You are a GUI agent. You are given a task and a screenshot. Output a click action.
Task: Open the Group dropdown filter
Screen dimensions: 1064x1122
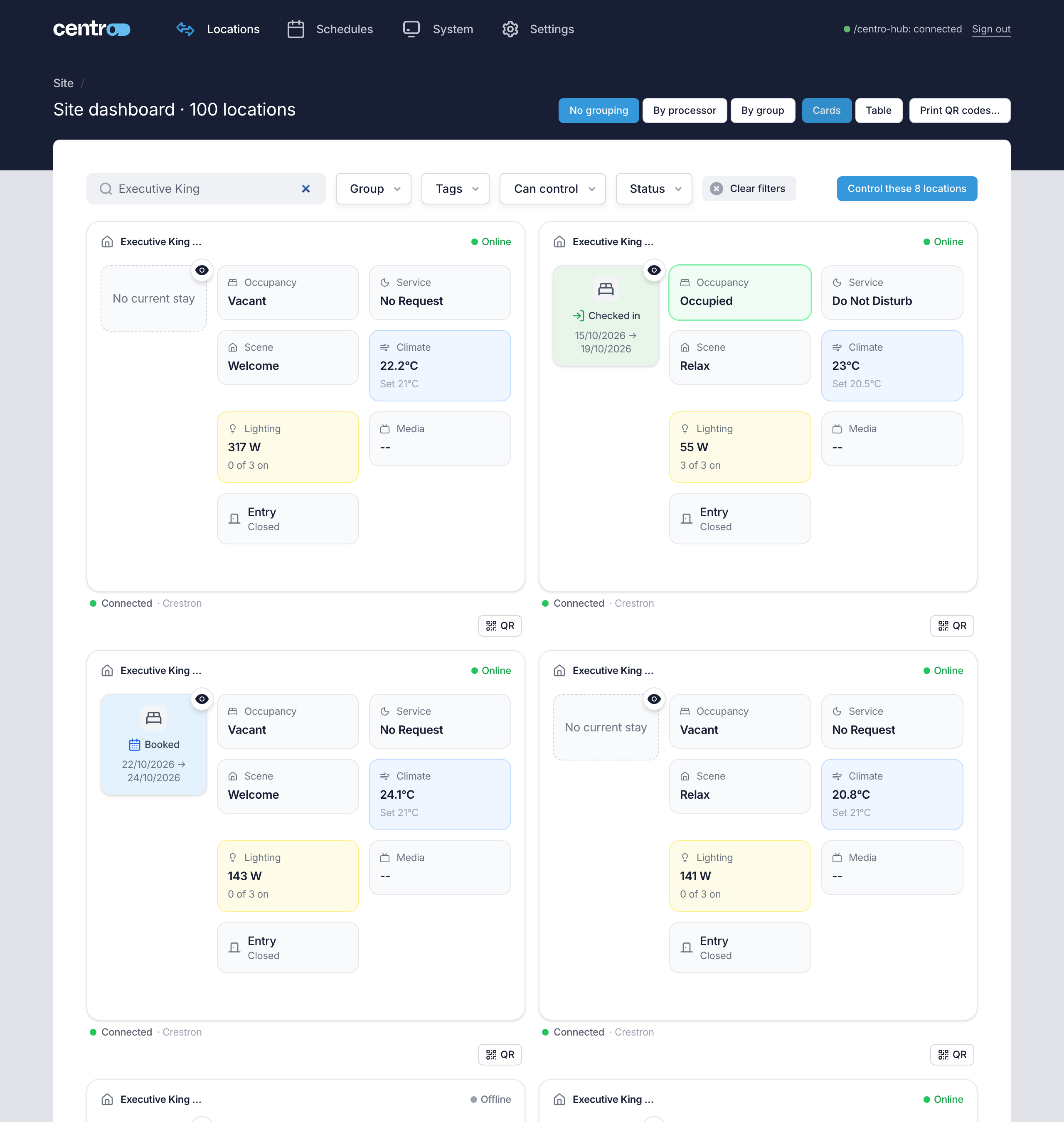[373, 189]
